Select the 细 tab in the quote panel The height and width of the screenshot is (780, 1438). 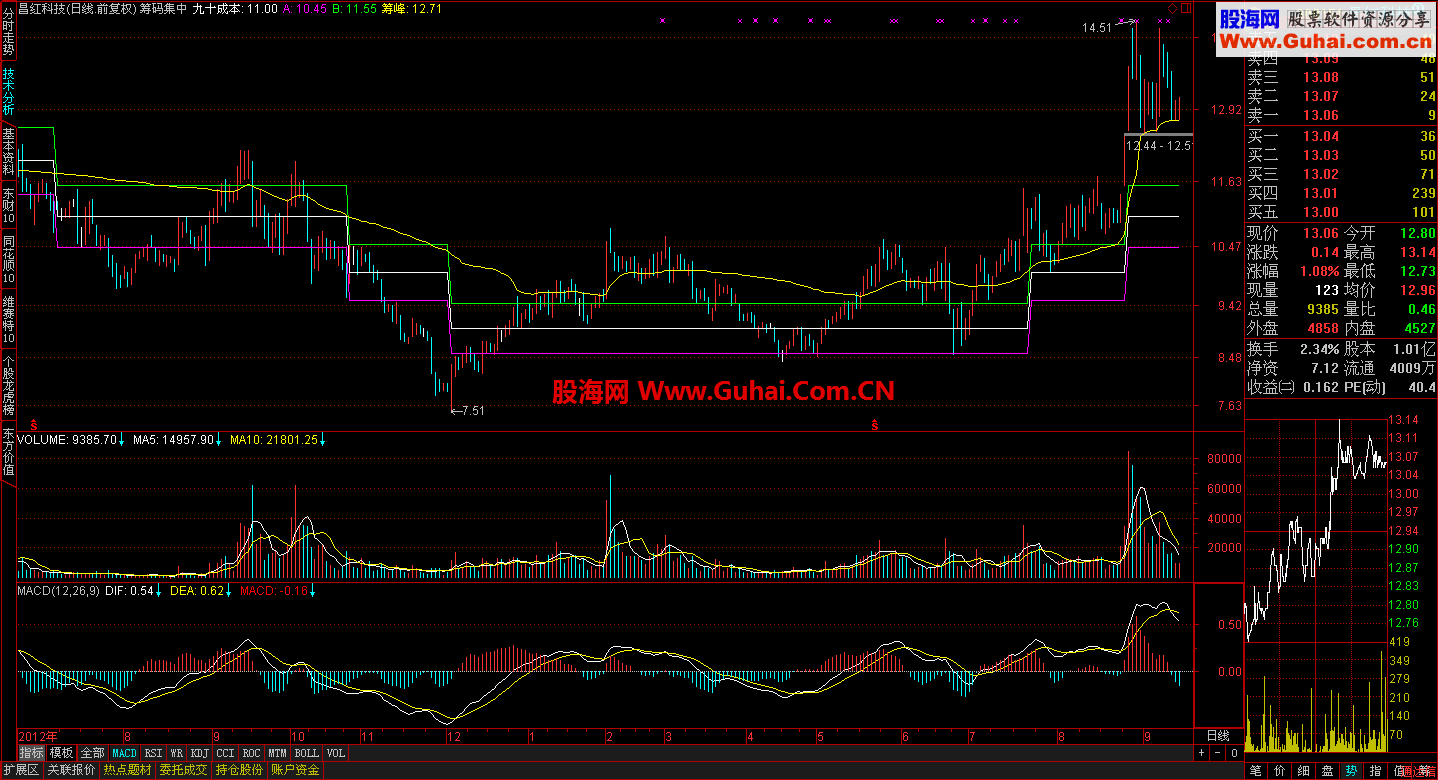[x=1303, y=770]
